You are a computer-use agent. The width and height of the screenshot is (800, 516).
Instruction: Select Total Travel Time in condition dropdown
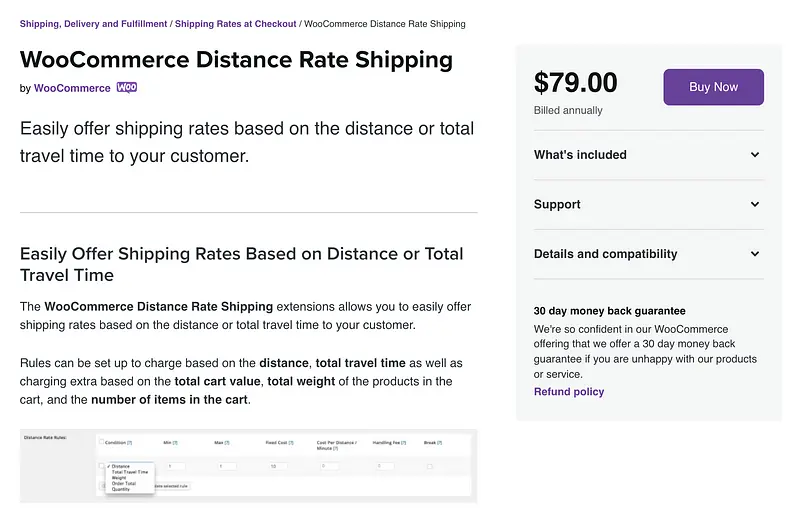(130, 471)
